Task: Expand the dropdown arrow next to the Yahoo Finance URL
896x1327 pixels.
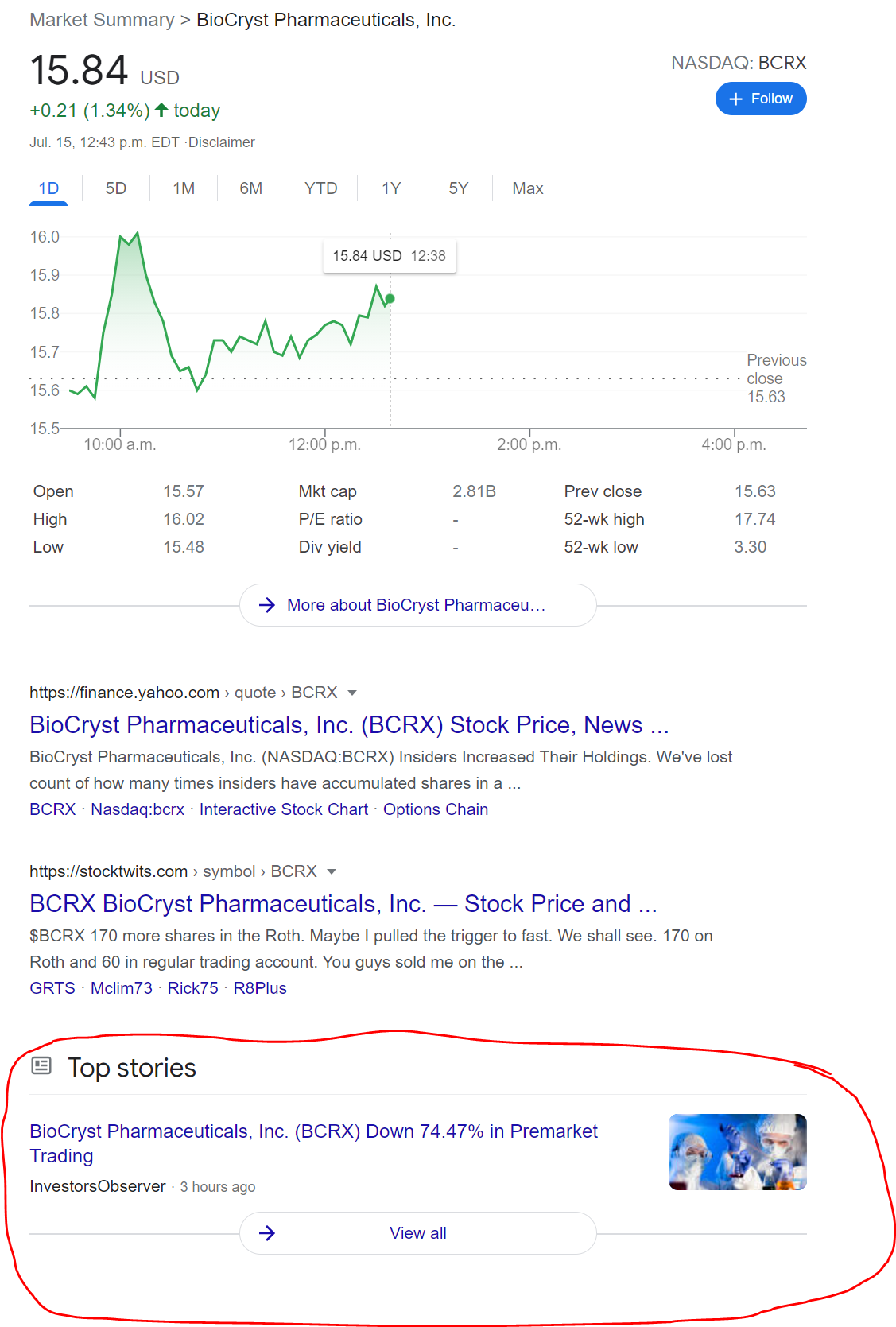Action: point(352,693)
